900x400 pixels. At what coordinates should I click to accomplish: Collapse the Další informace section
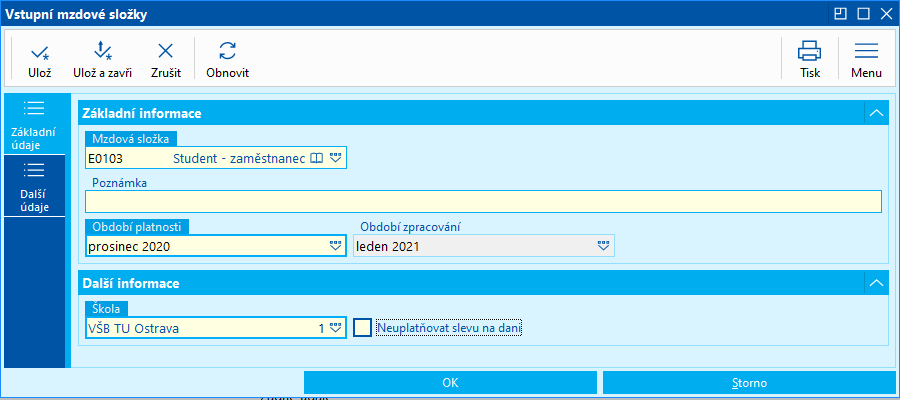(x=876, y=282)
